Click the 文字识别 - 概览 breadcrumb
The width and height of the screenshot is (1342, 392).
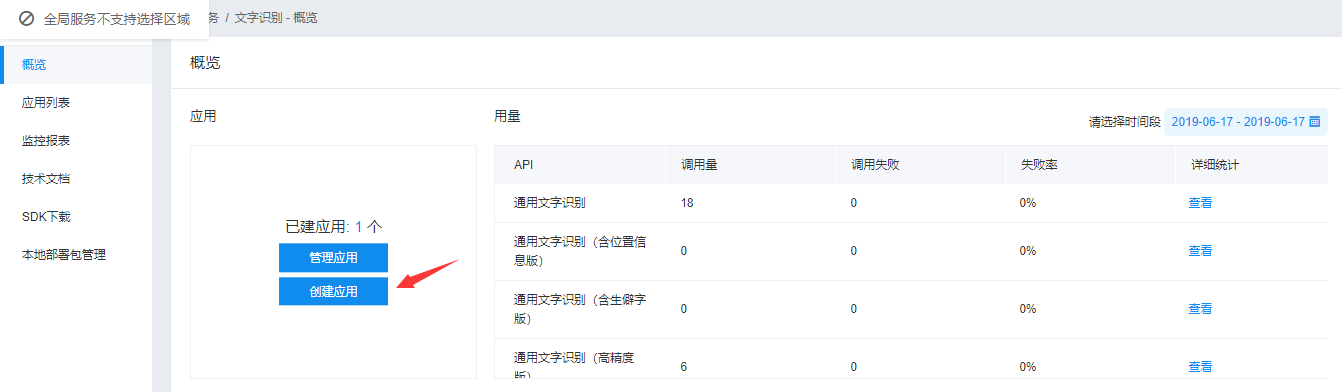276,18
